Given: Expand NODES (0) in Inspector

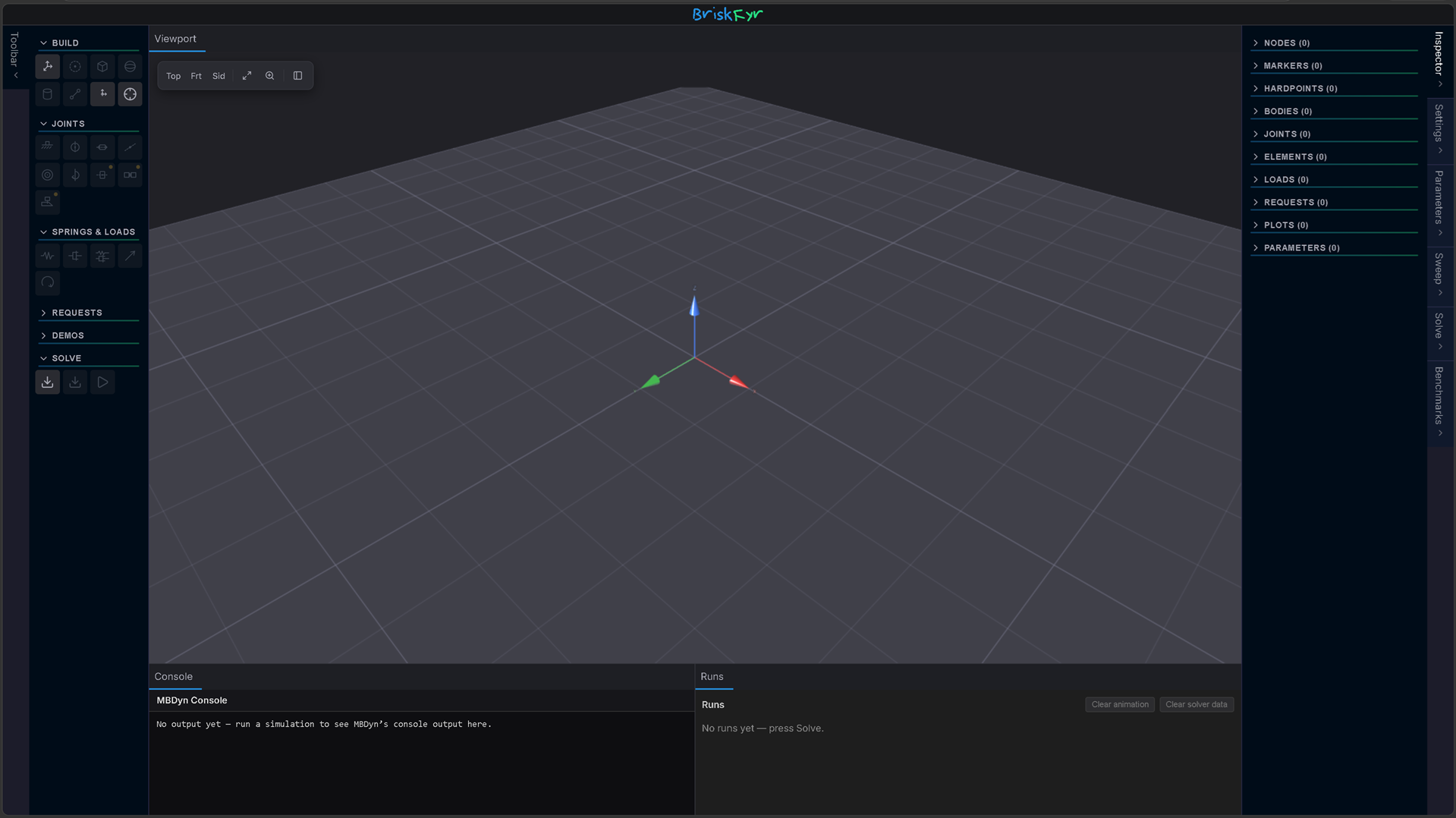Looking at the screenshot, I should (1334, 43).
